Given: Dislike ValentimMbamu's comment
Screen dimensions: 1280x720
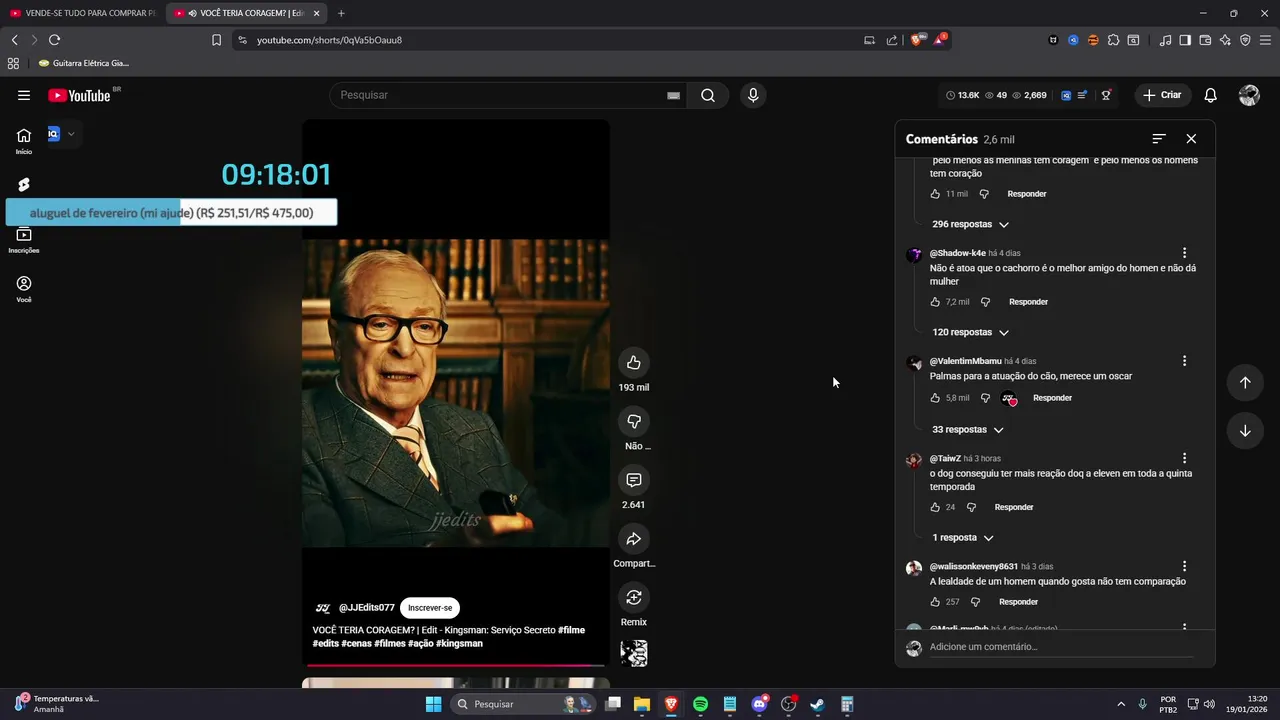Looking at the screenshot, I should tap(985, 398).
